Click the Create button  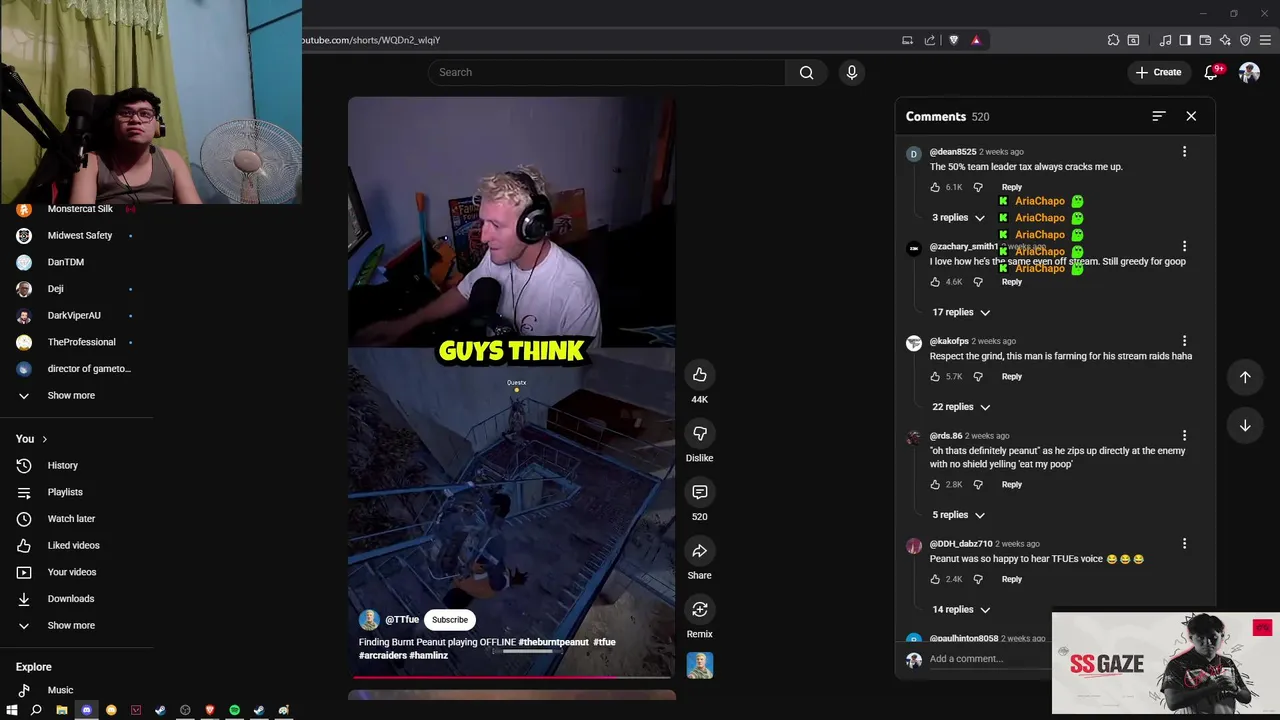click(1158, 72)
